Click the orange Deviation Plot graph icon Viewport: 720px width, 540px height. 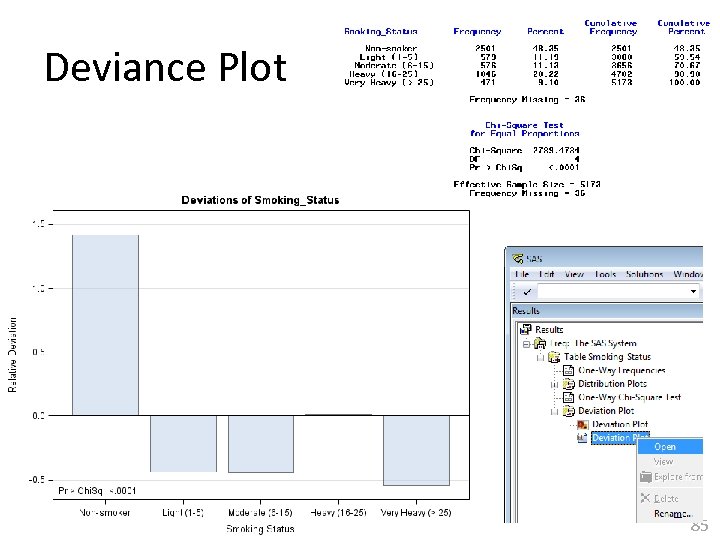583,424
